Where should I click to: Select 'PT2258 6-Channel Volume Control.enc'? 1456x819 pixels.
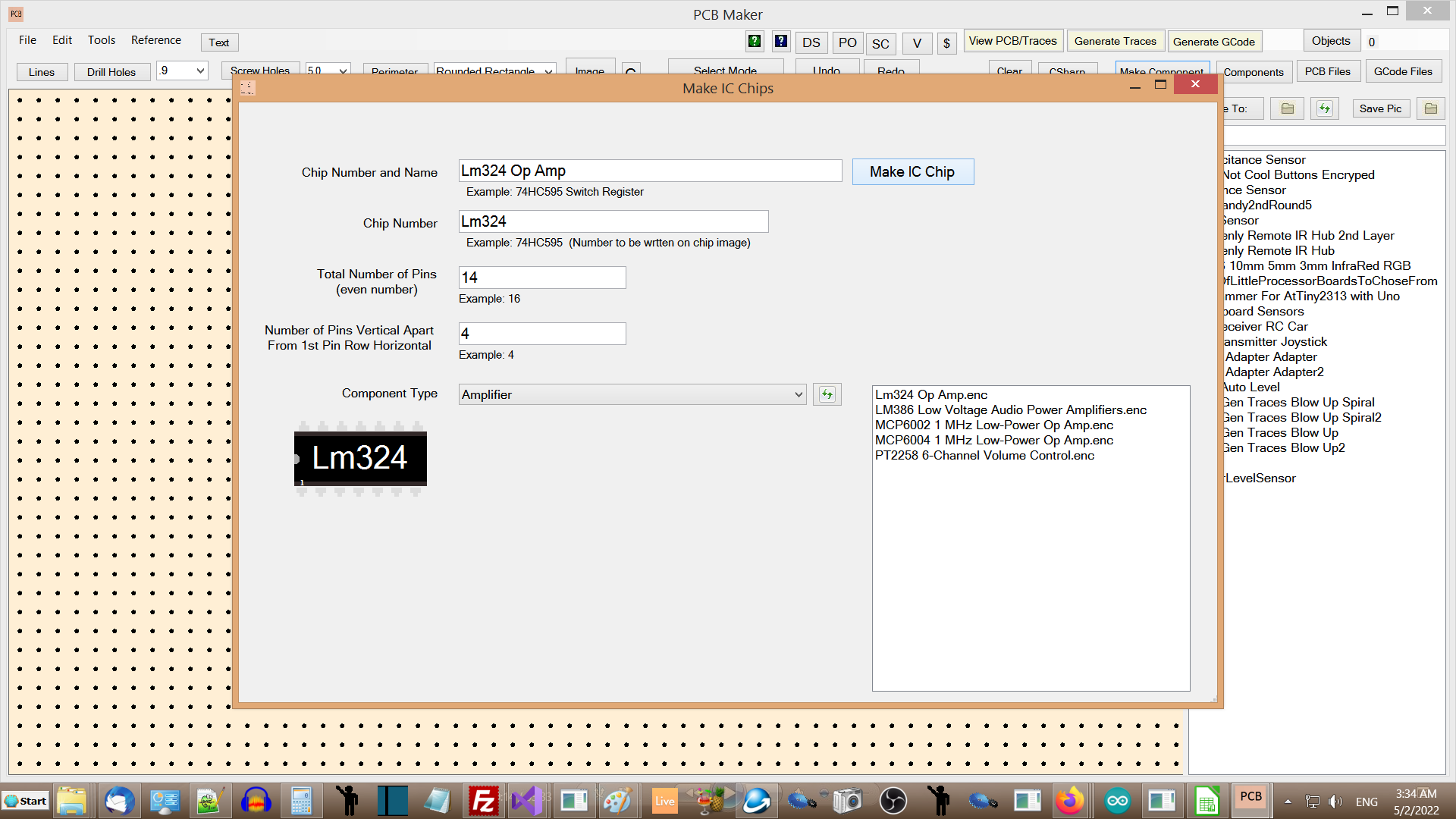(x=984, y=455)
